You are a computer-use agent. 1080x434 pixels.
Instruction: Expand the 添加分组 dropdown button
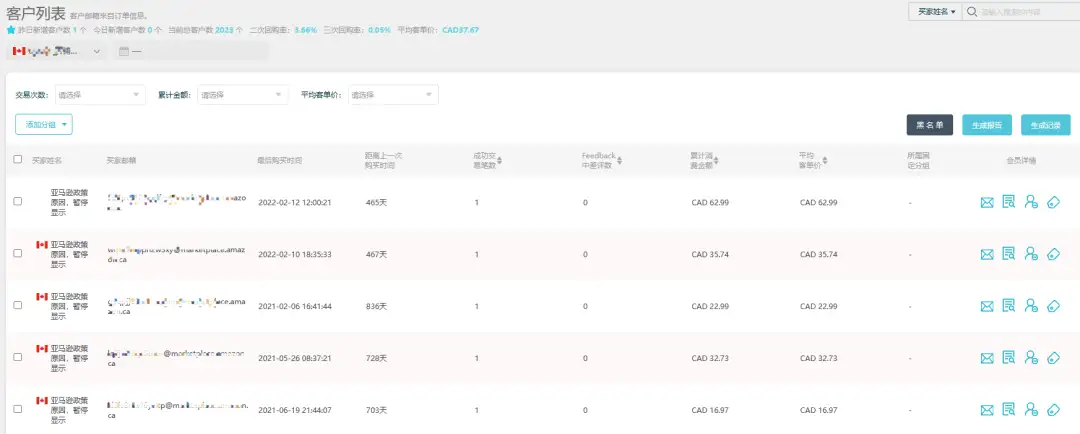click(44, 125)
